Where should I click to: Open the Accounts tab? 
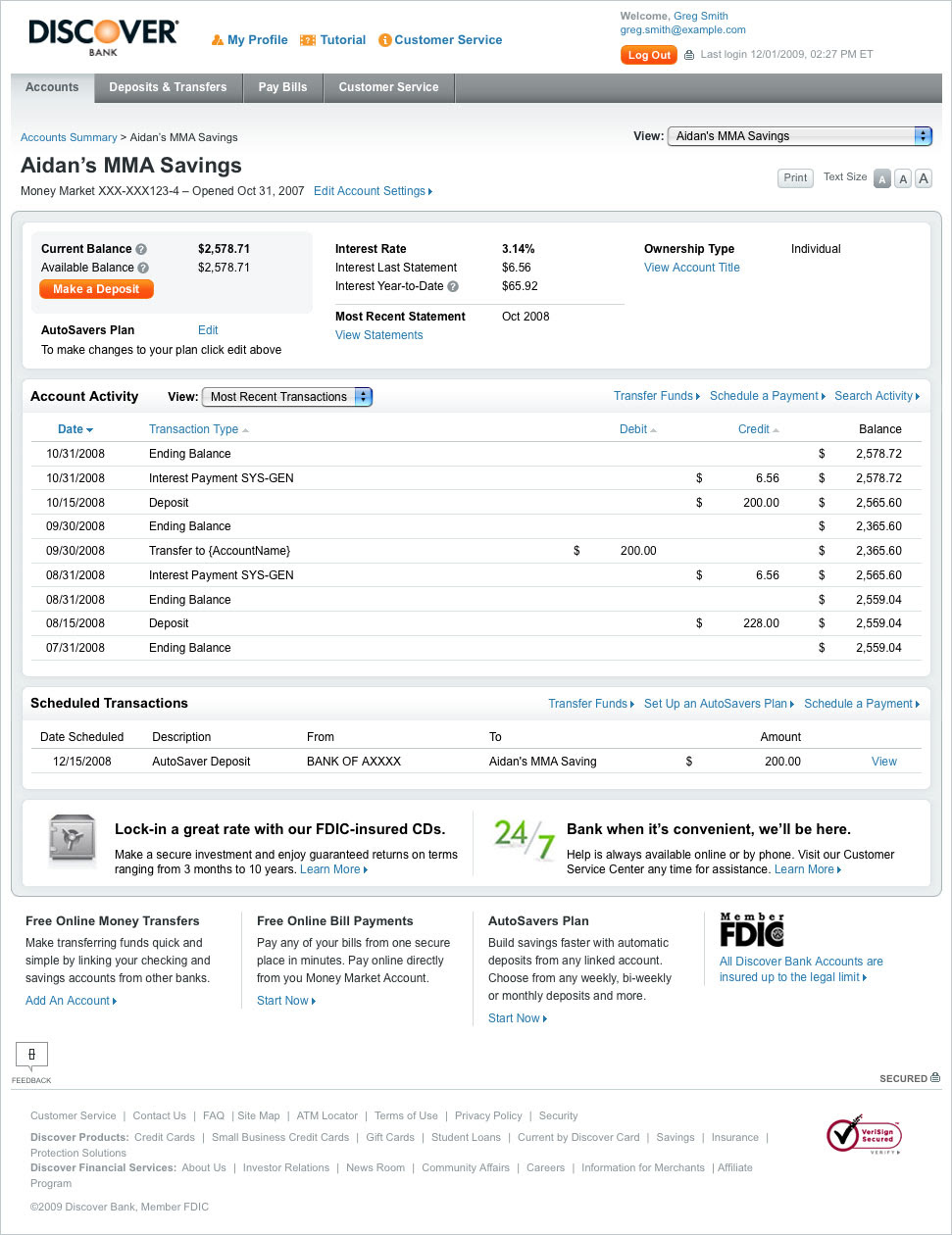click(53, 87)
